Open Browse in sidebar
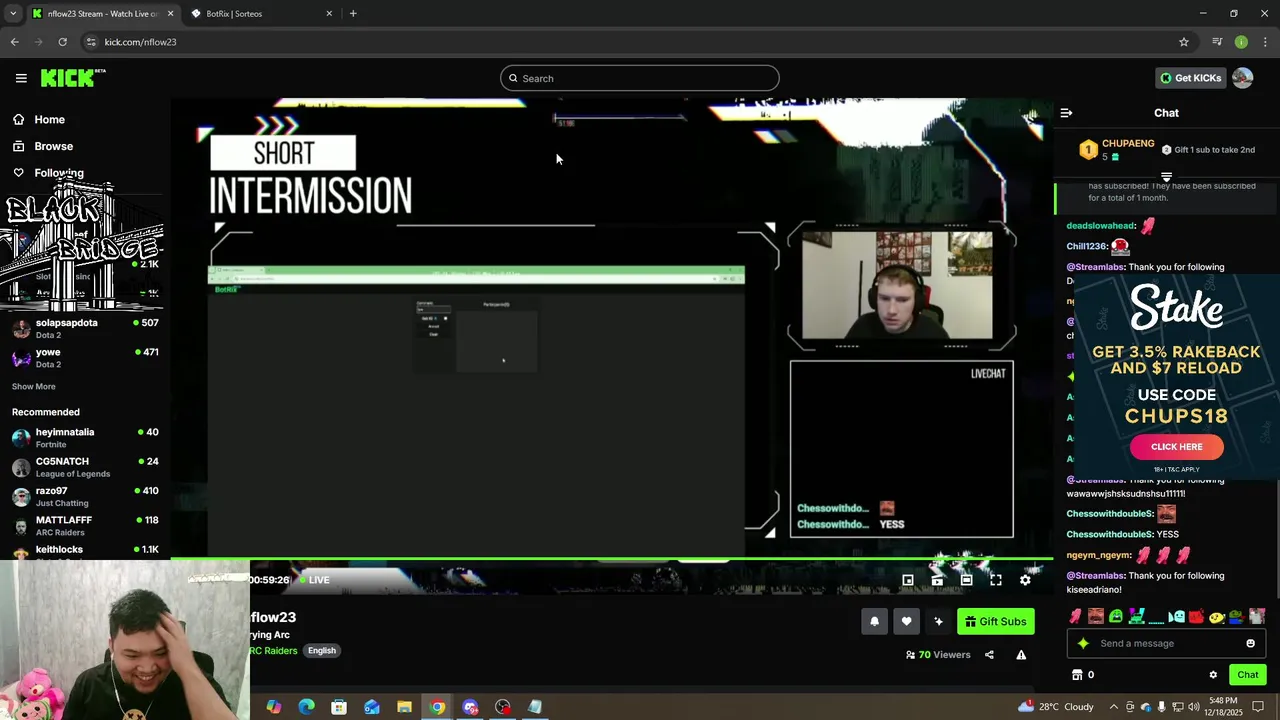 pos(53,146)
